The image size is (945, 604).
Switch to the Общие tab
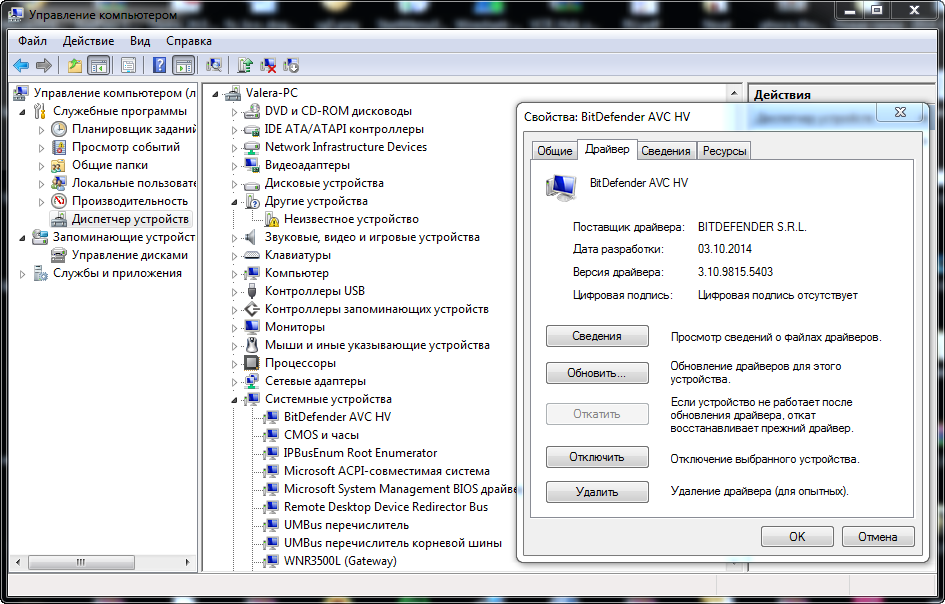coord(554,151)
